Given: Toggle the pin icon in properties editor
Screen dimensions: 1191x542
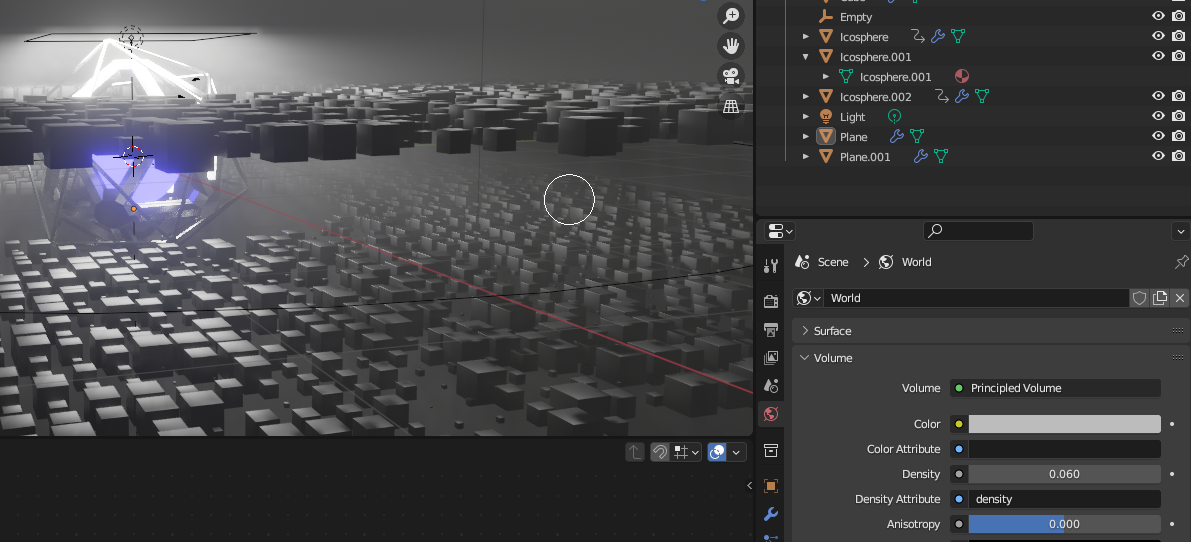Looking at the screenshot, I should tap(1181, 262).
